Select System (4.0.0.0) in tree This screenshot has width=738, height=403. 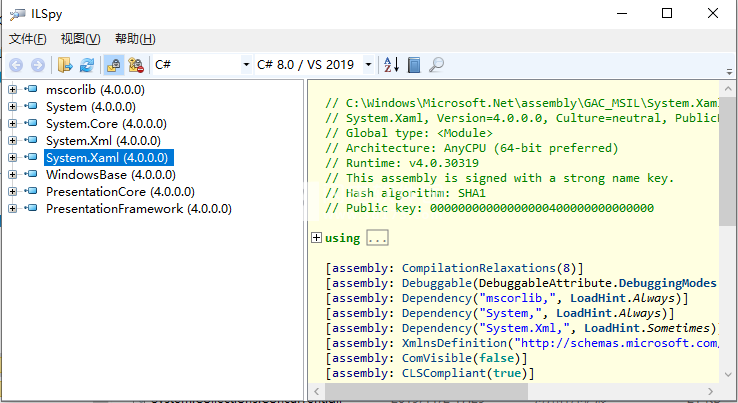(x=91, y=106)
